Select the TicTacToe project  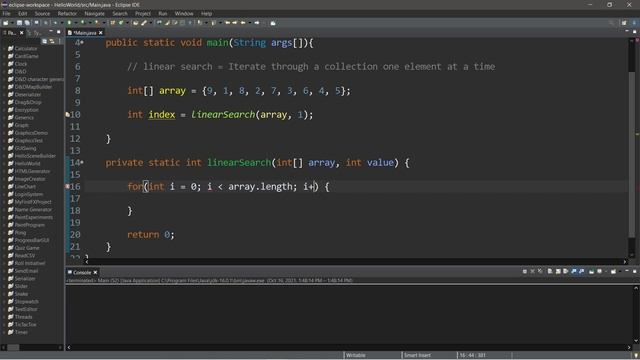click(x=25, y=324)
